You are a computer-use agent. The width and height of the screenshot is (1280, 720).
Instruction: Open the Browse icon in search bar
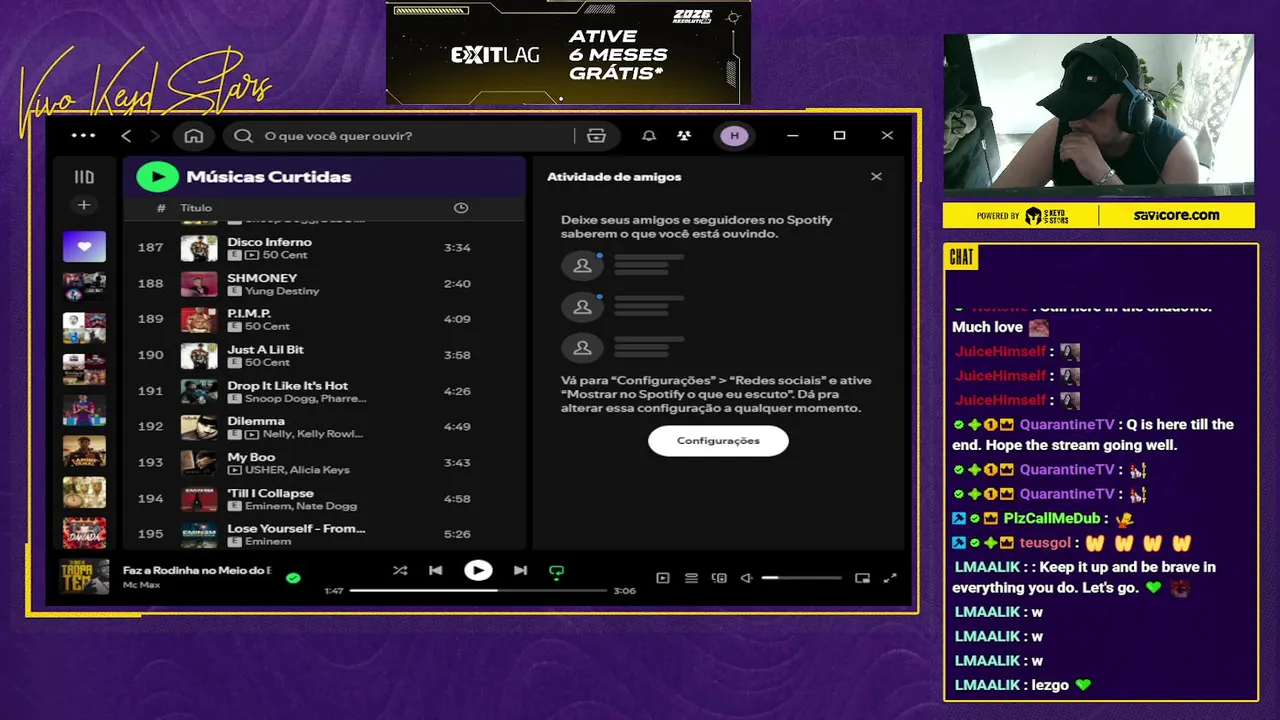point(597,136)
